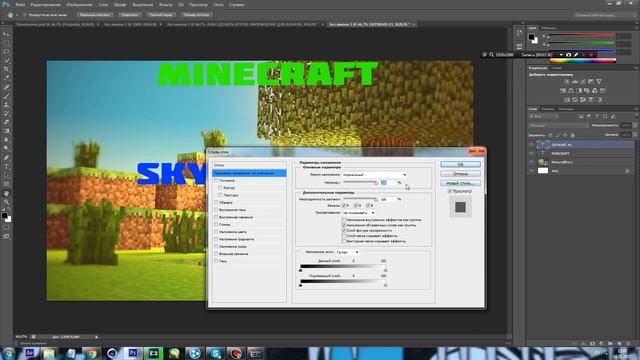This screenshot has height=360, width=640.
Task: Open the Наложение, если dropdown
Action: click(x=347, y=252)
